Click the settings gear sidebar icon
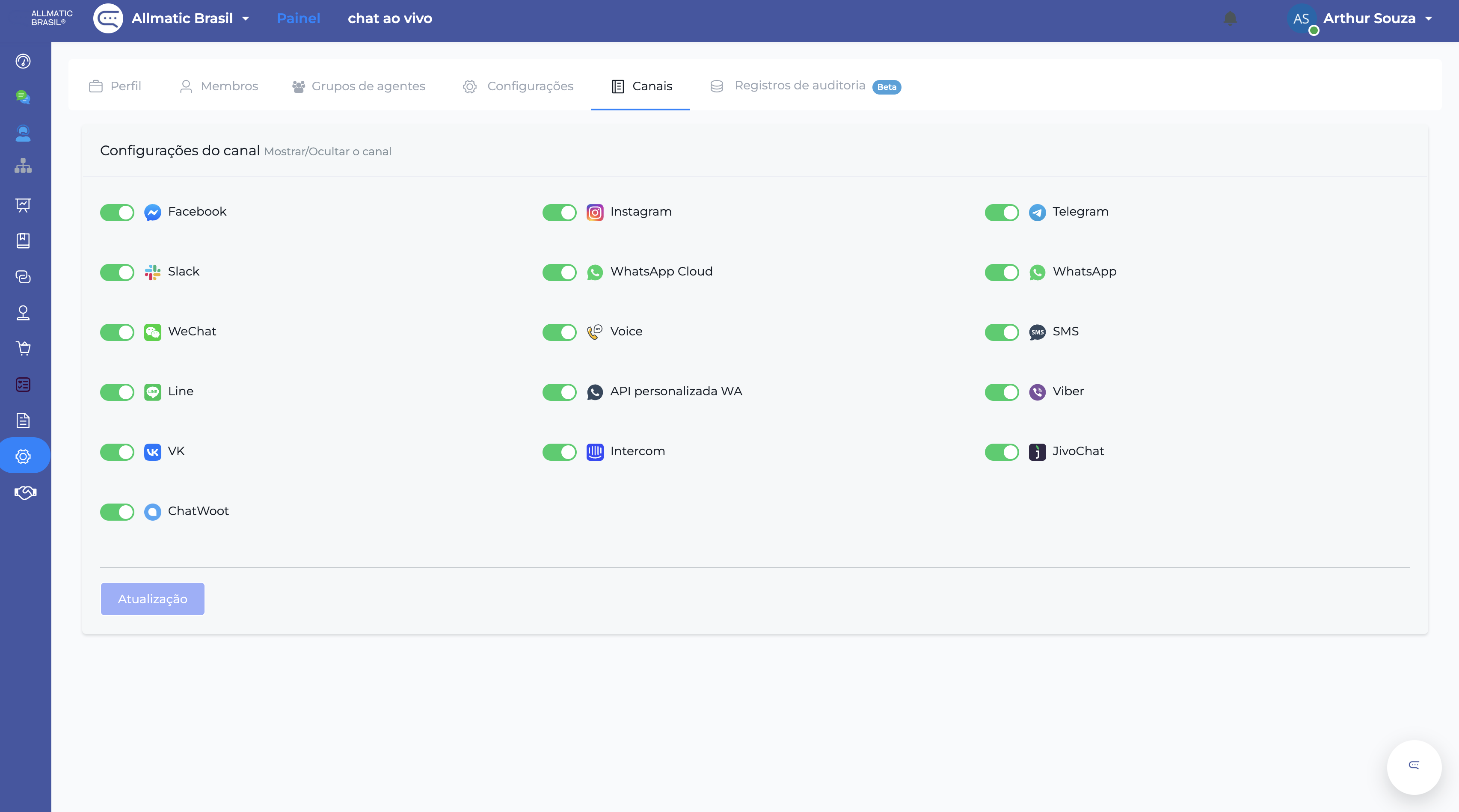This screenshot has height=812, width=1459. tap(23, 456)
